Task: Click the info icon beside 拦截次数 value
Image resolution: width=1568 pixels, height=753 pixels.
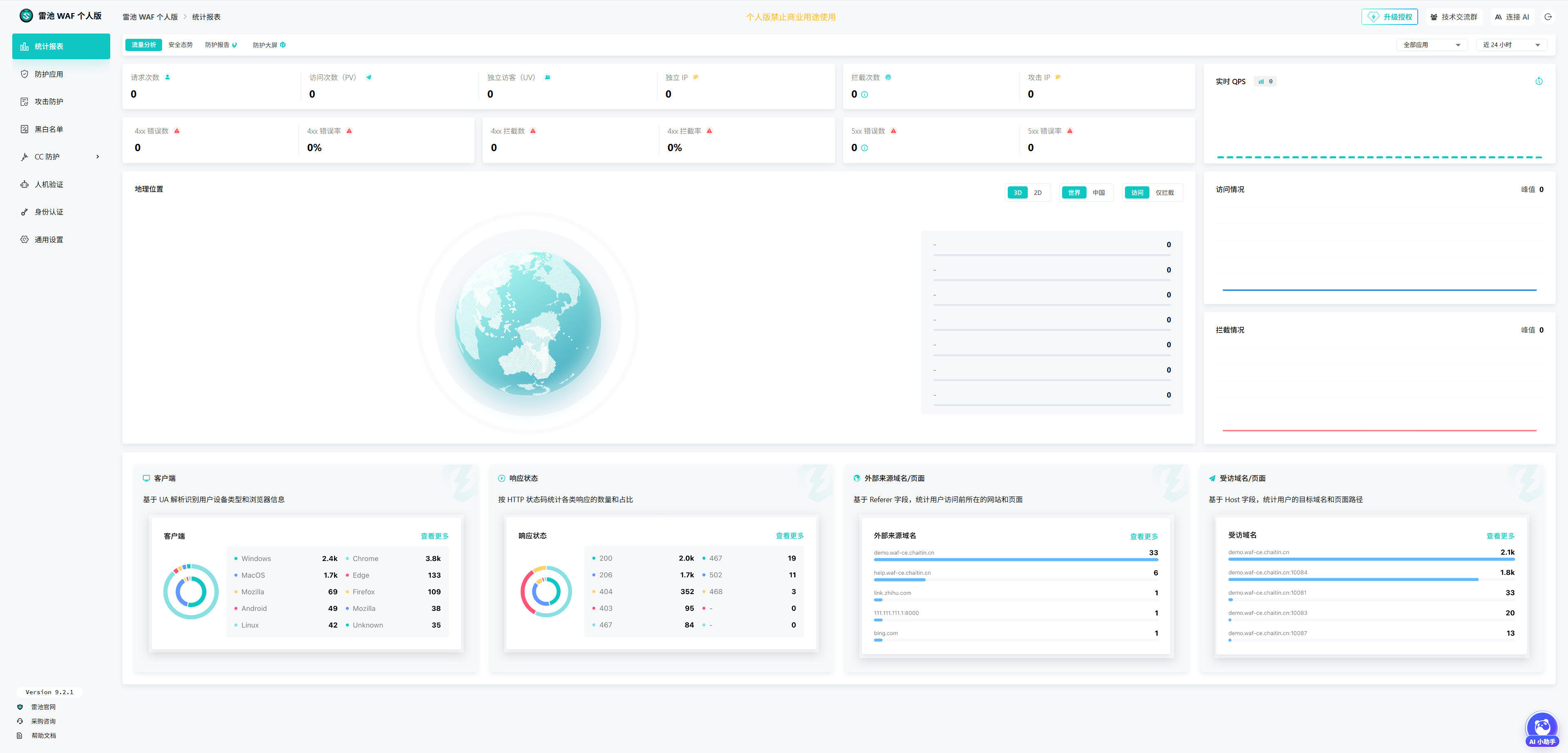Action: pyautogui.click(x=864, y=94)
